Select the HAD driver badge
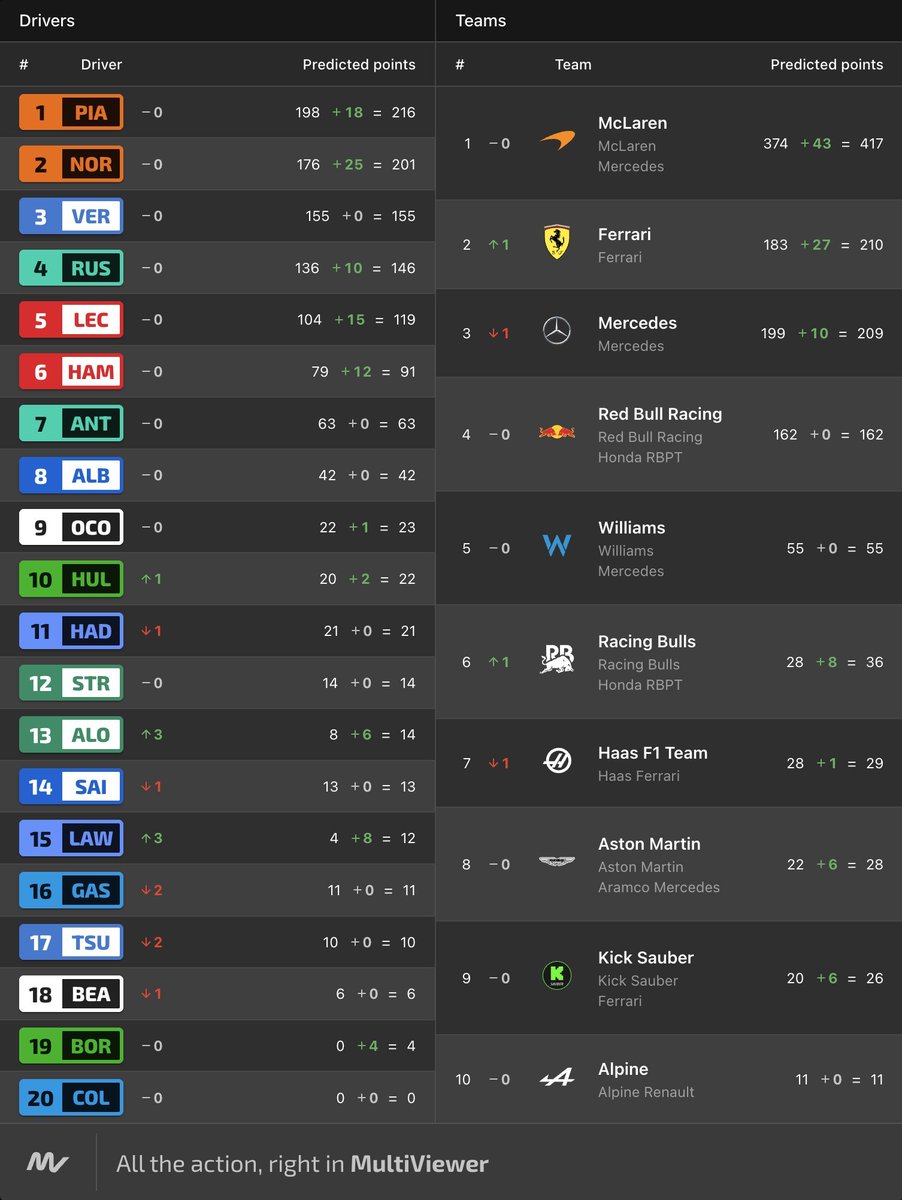Screen dimensions: 902x1200 tap(71, 631)
